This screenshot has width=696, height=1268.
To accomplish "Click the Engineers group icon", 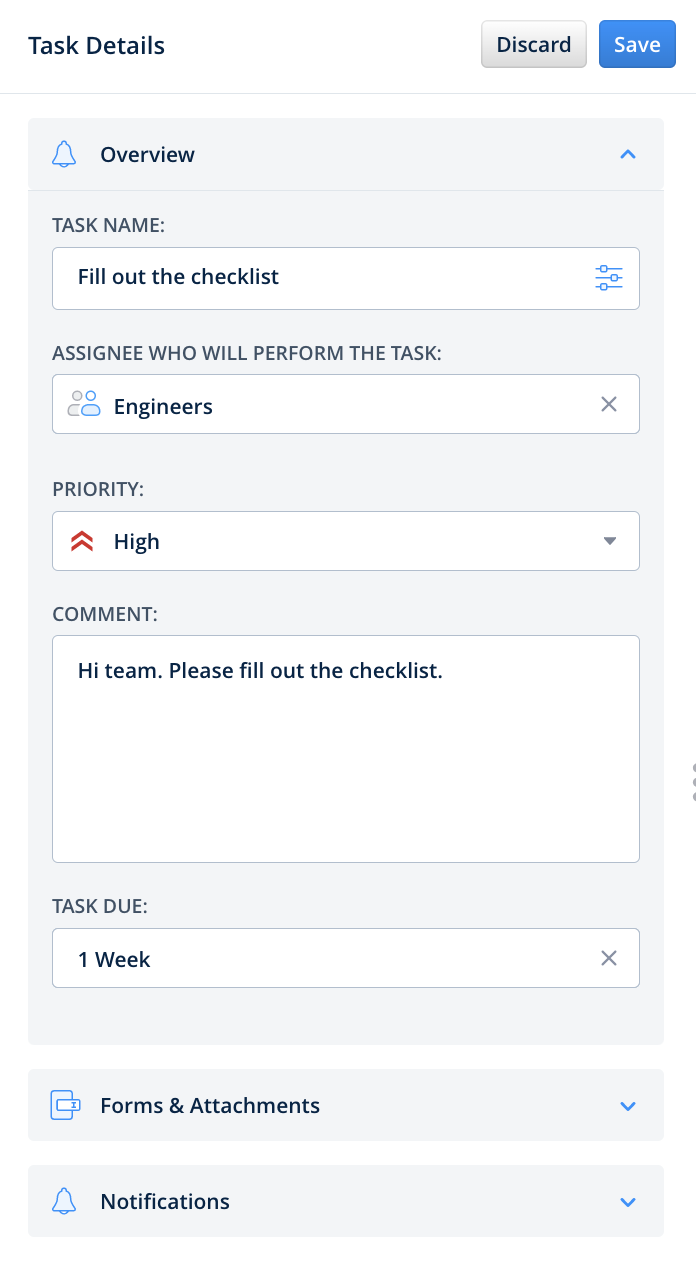I will [x=84, y=405].
